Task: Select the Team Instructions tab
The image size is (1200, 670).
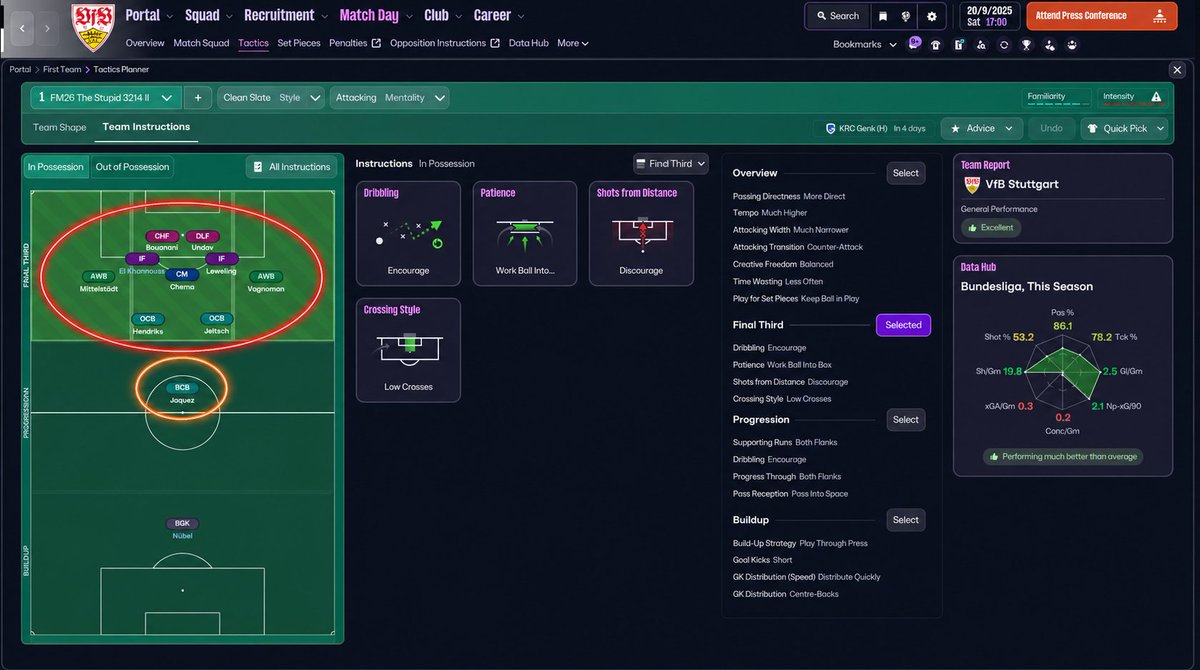Action: pos(146,127)
